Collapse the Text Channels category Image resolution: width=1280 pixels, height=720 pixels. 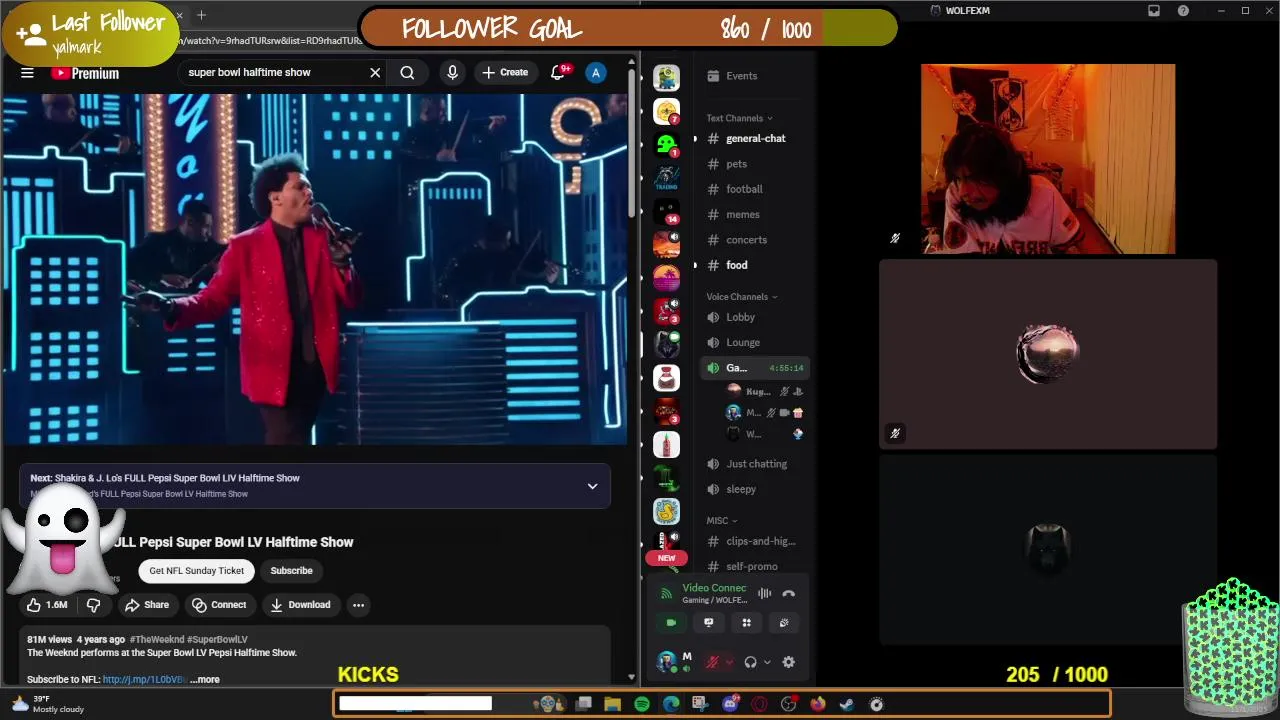pos(739,118)
